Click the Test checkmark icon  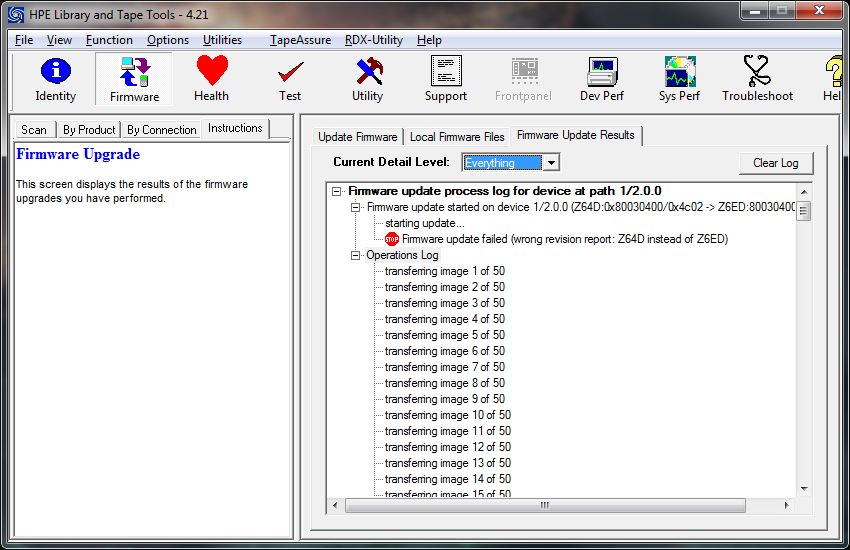click(290, 79)
